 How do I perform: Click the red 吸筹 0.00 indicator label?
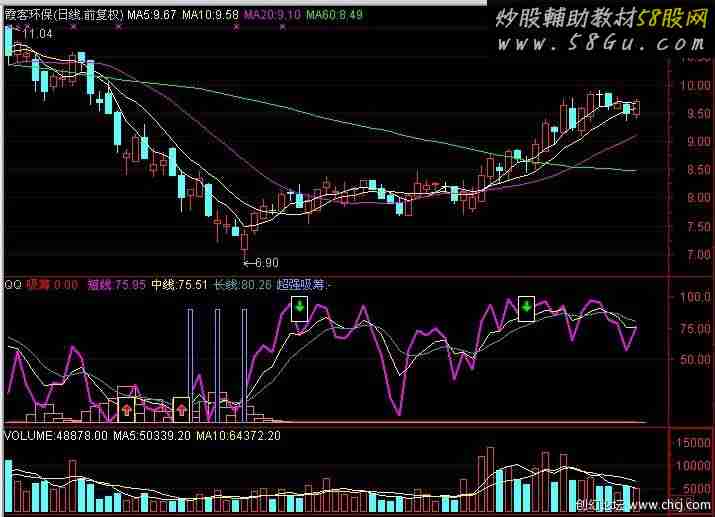pyautogui.click(x=52, y=285)
